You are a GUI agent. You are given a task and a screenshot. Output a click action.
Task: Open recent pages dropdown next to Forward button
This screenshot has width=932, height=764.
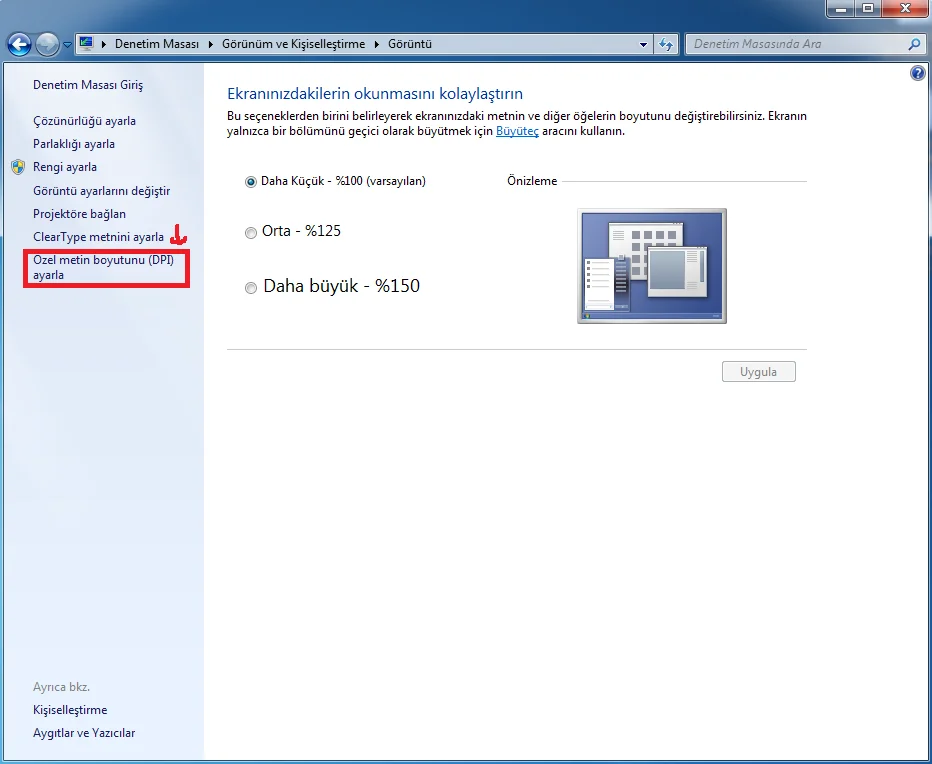(x=67, y=45)
